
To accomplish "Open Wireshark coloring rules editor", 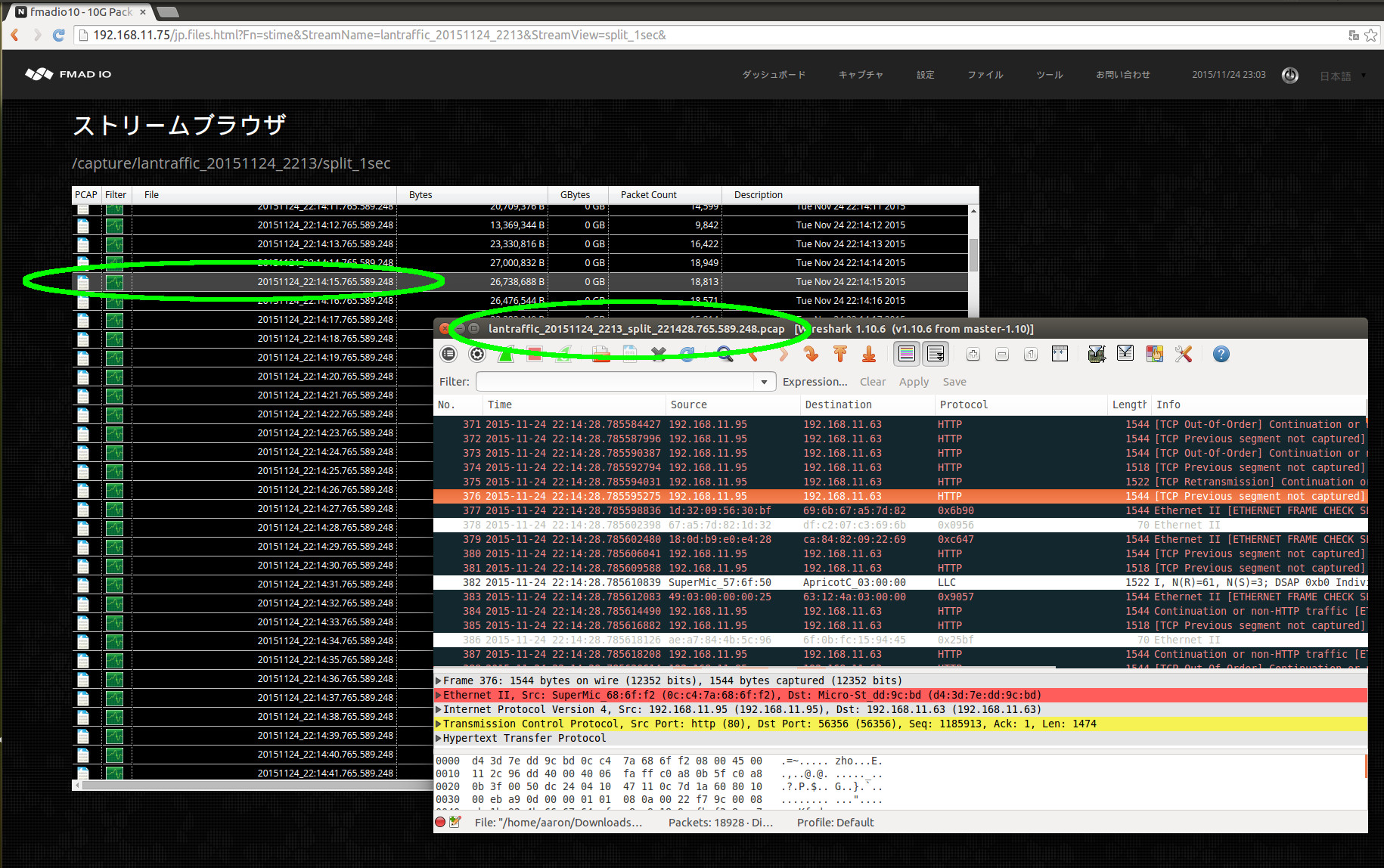I will [x=1154, y=354].
